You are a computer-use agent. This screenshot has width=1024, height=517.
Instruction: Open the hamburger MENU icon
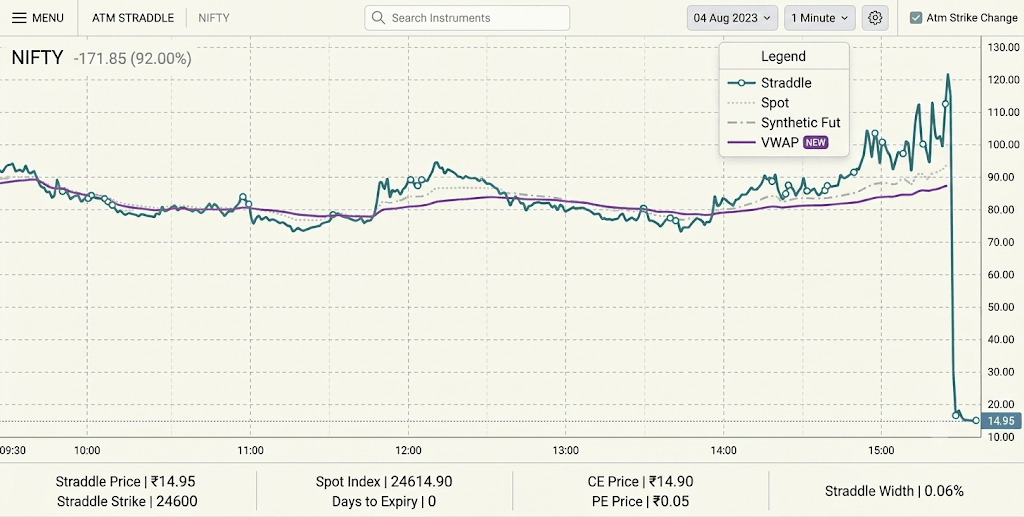pyautogui.click(x=20, y=18)
